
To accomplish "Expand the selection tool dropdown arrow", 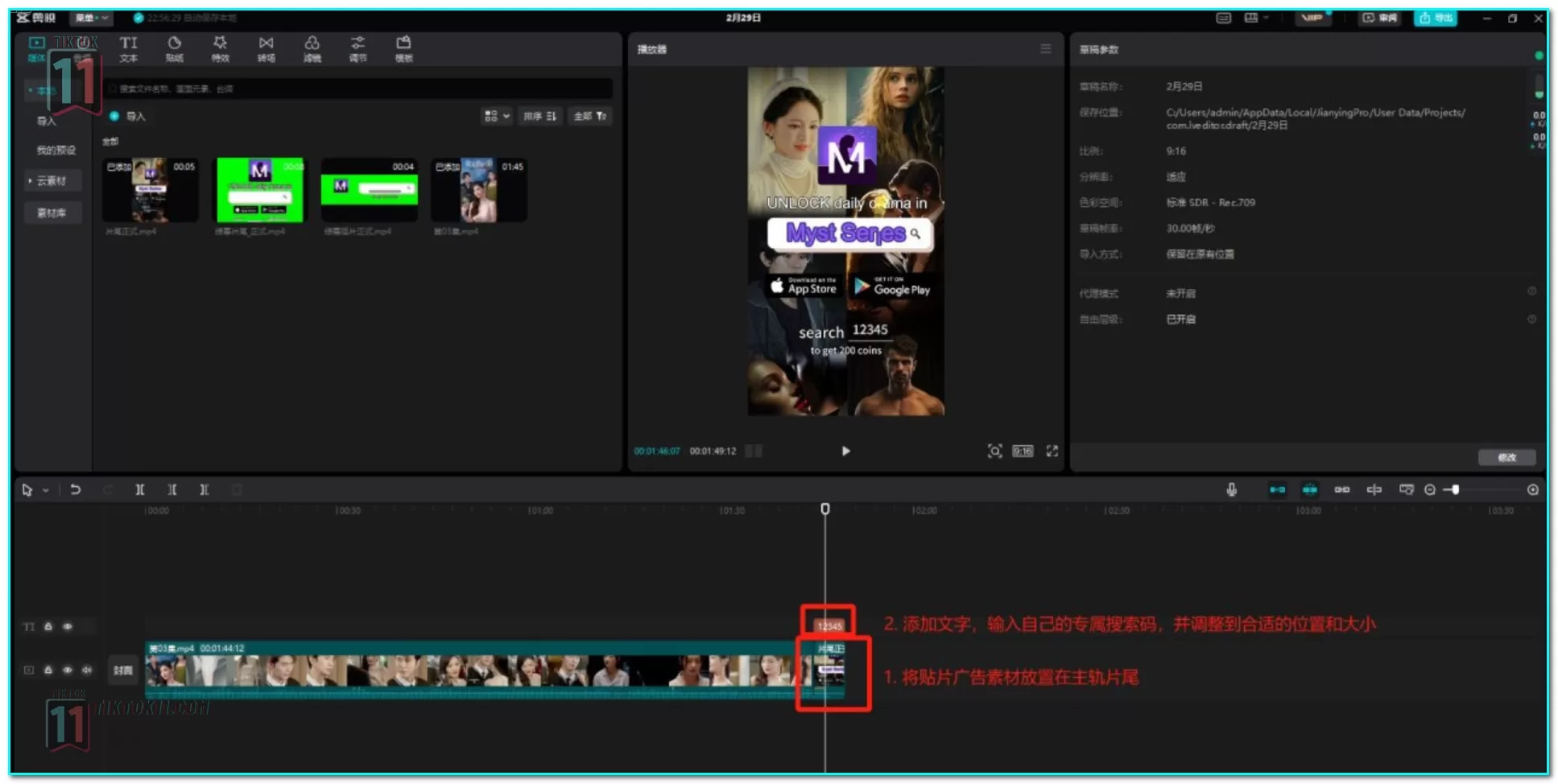I will [46, 489].
